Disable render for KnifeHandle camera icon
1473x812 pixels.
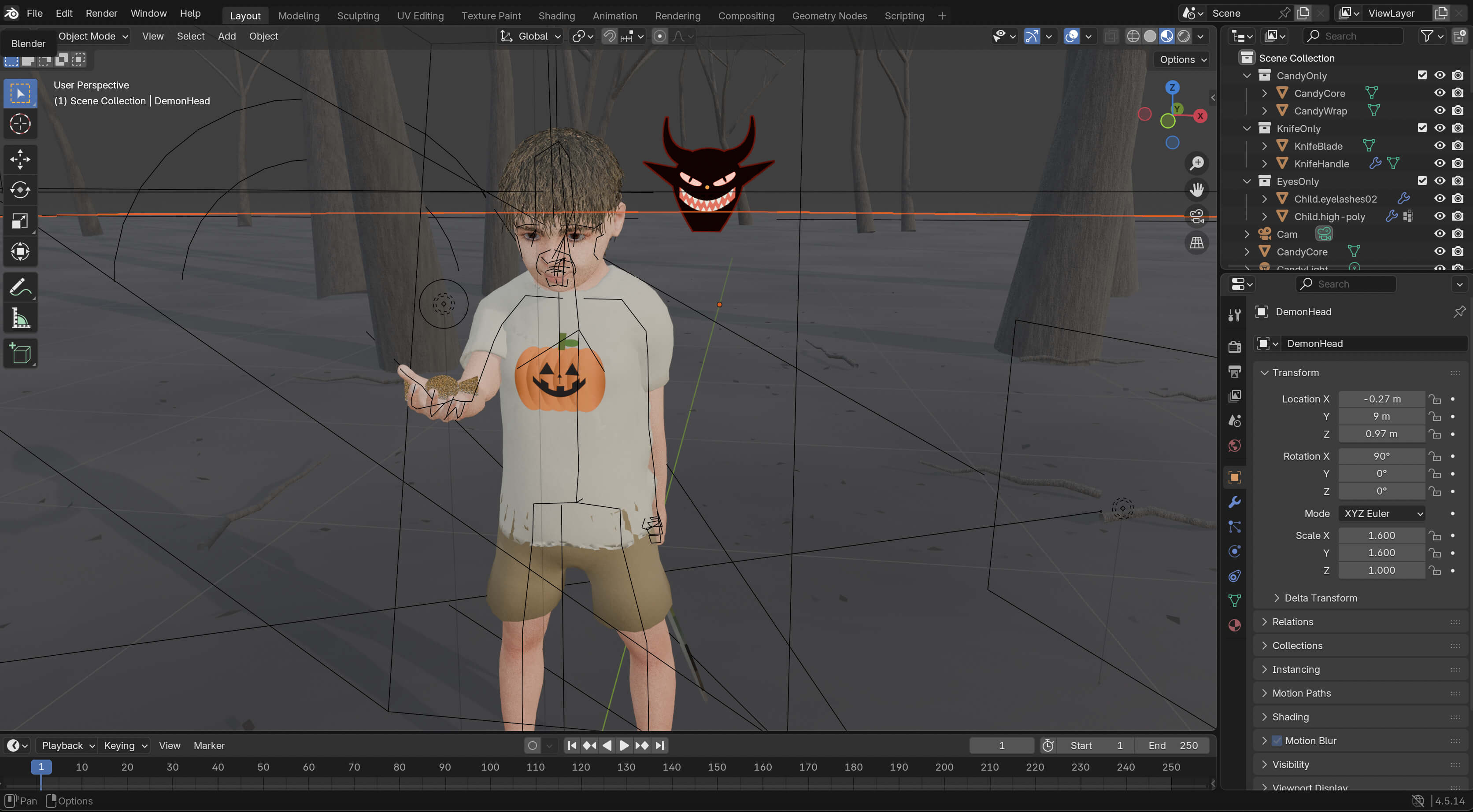point(1458,163)
